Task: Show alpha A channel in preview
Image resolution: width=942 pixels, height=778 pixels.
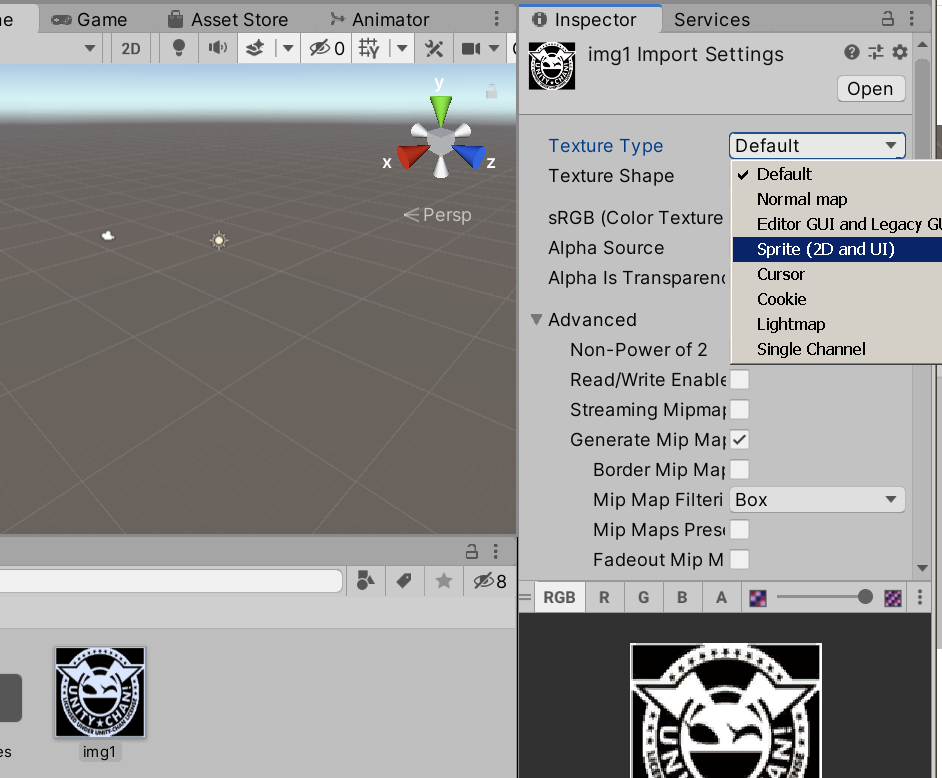Action: pos(721,597)
